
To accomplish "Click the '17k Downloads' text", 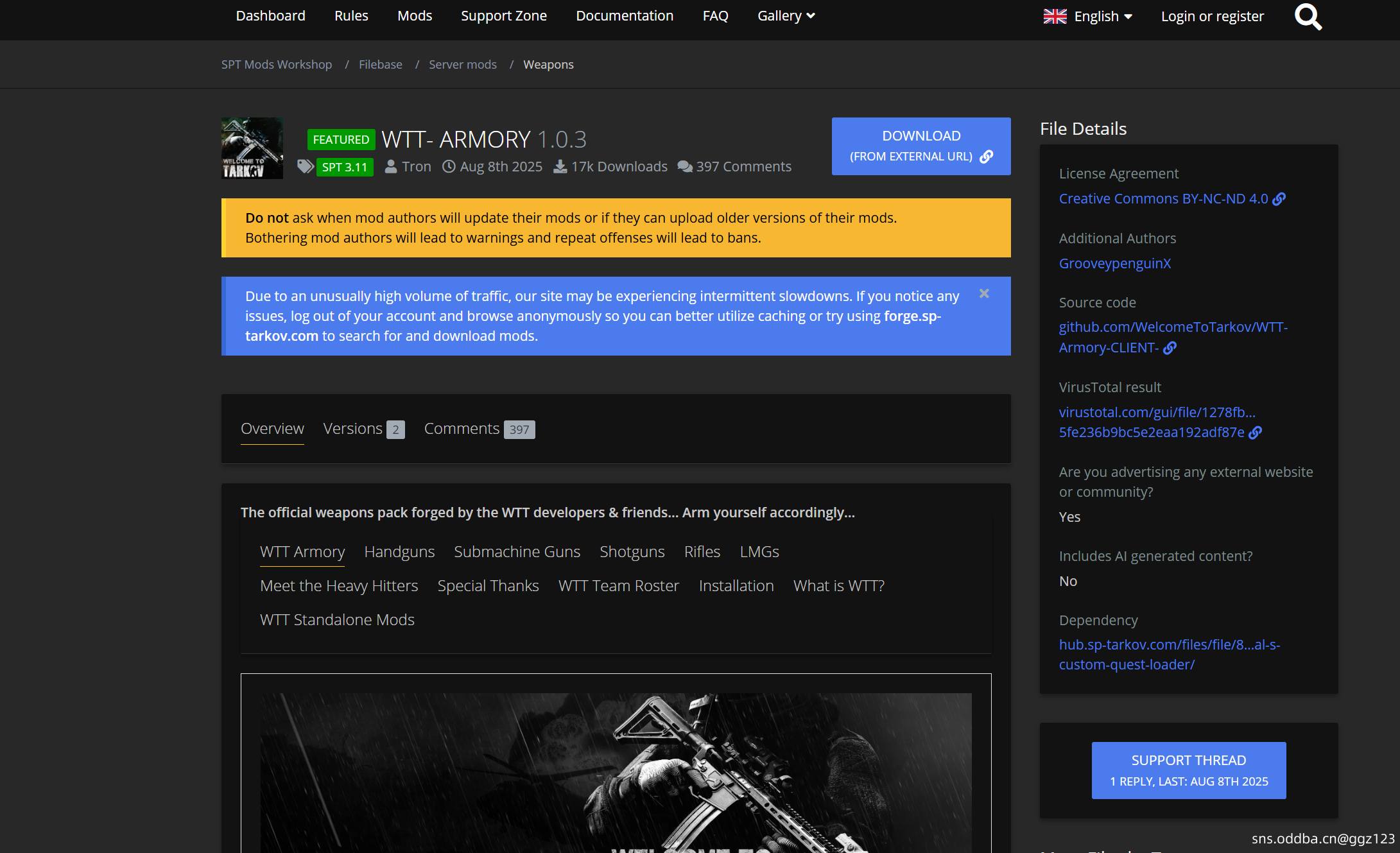I will pos(619,167).
